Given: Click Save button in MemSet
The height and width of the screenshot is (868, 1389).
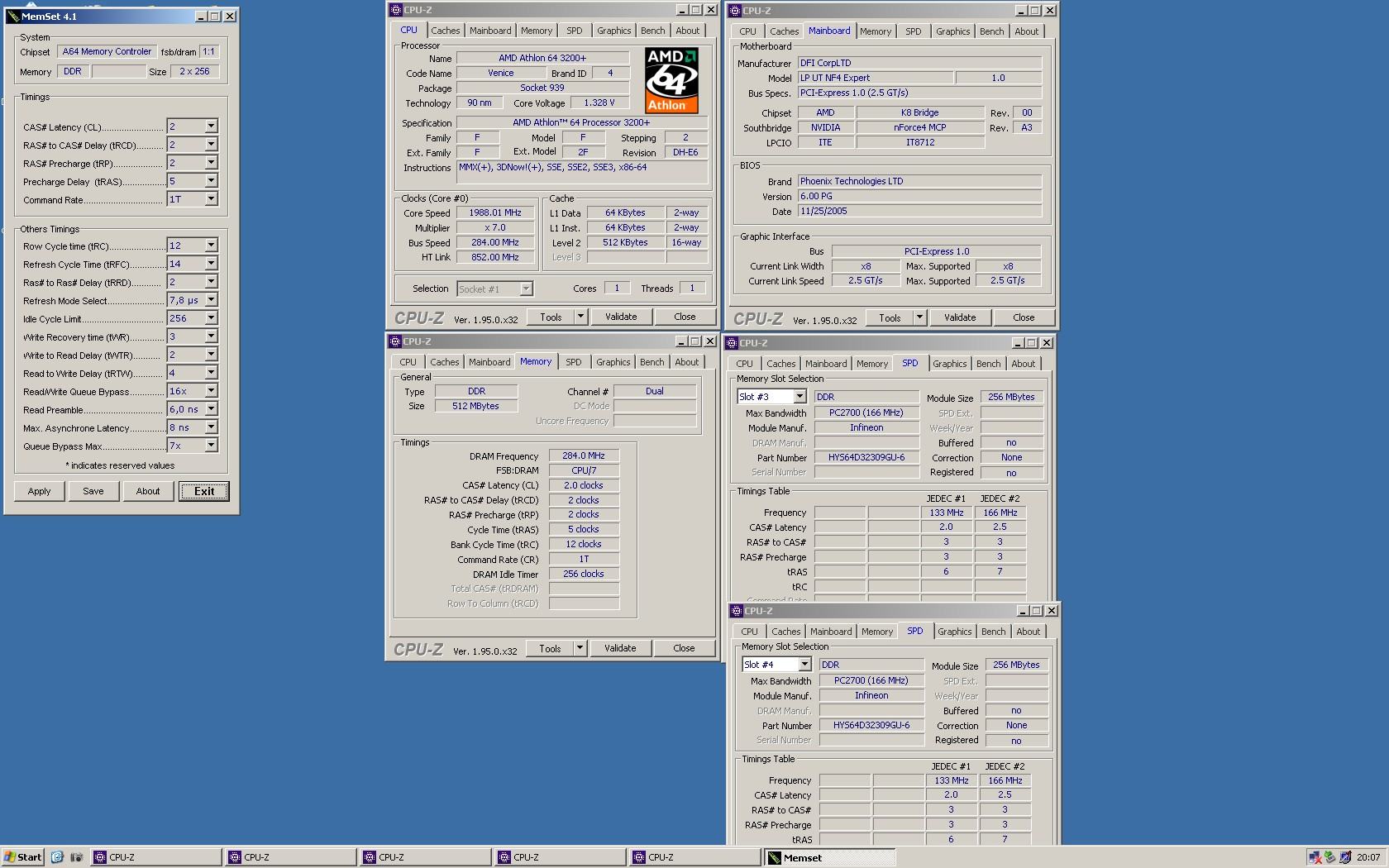Looking at the screenshot, I should tap(93, 491).
